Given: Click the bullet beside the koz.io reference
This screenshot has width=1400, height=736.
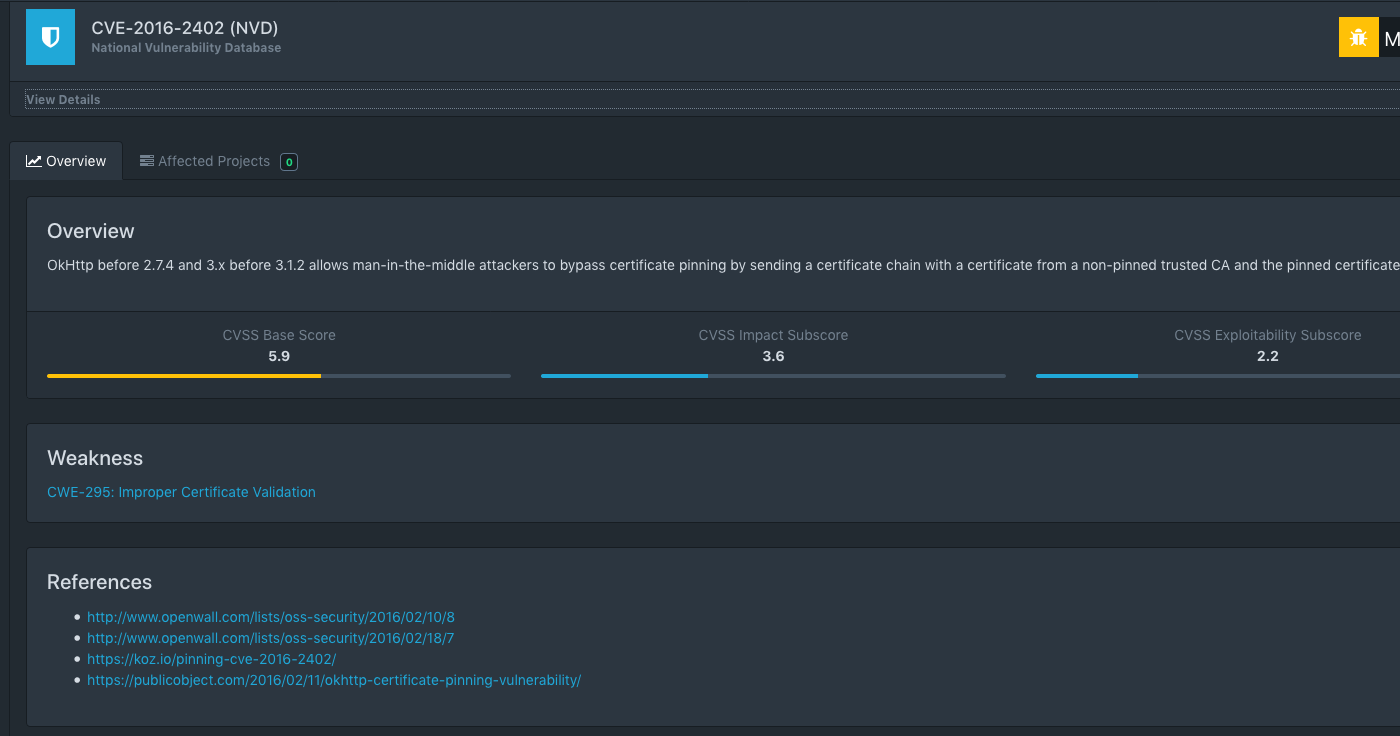Looking at the screenshot, I should coord(75,658).
